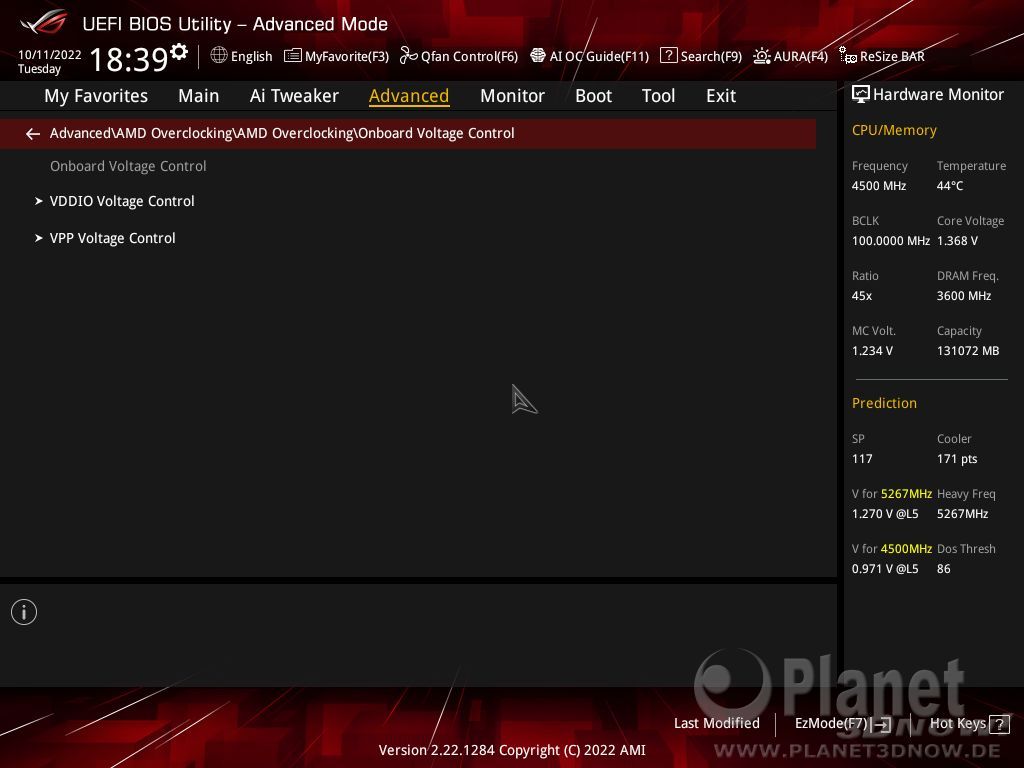Click CPU/Memory section heading
Viewport: 1024px width, 768px height.
tap(894, 130)
